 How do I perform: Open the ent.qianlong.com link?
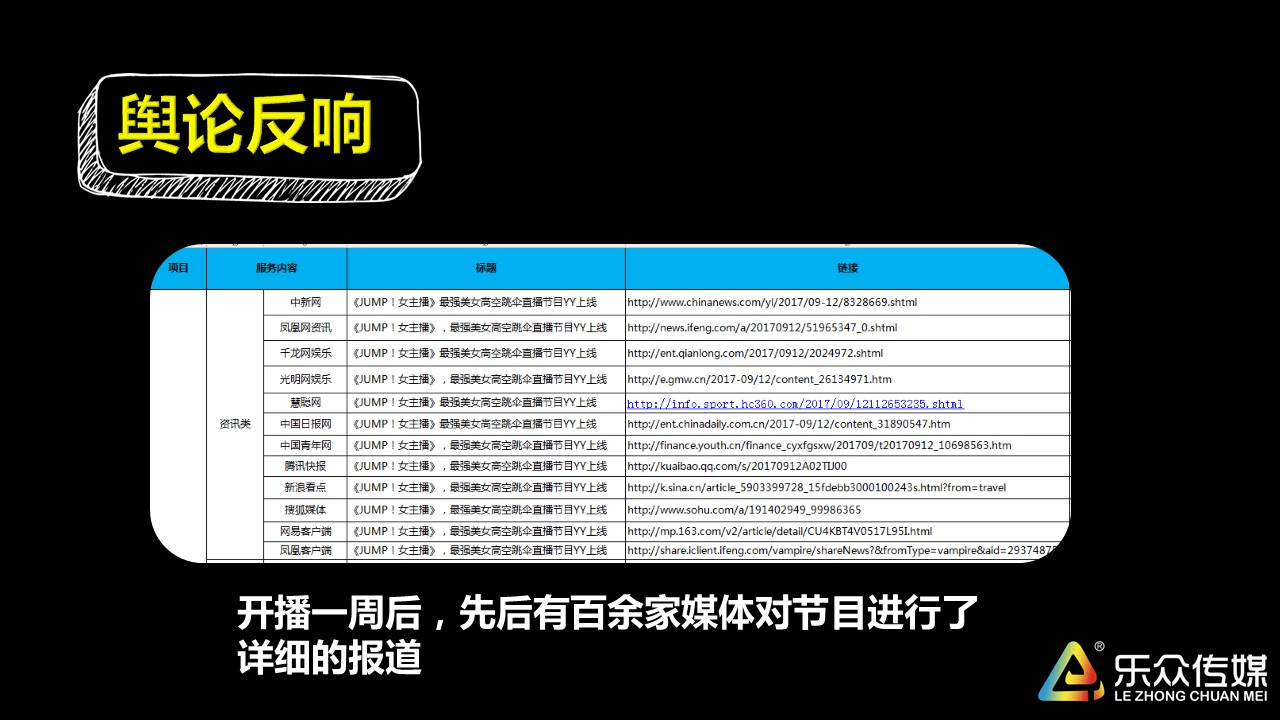(x=754, y=353)
